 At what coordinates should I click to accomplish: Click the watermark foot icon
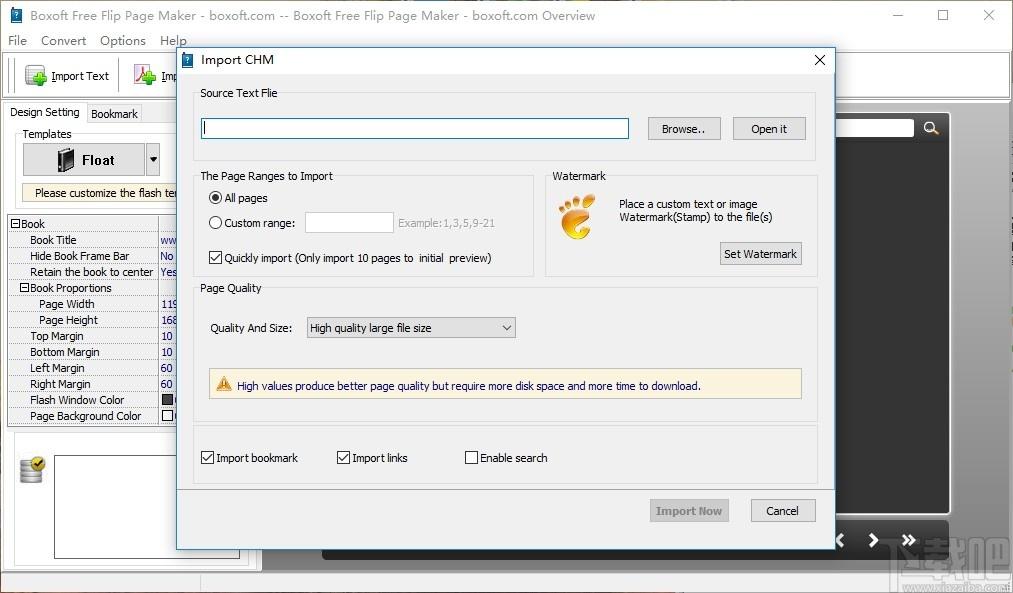(x=576, y=217)
